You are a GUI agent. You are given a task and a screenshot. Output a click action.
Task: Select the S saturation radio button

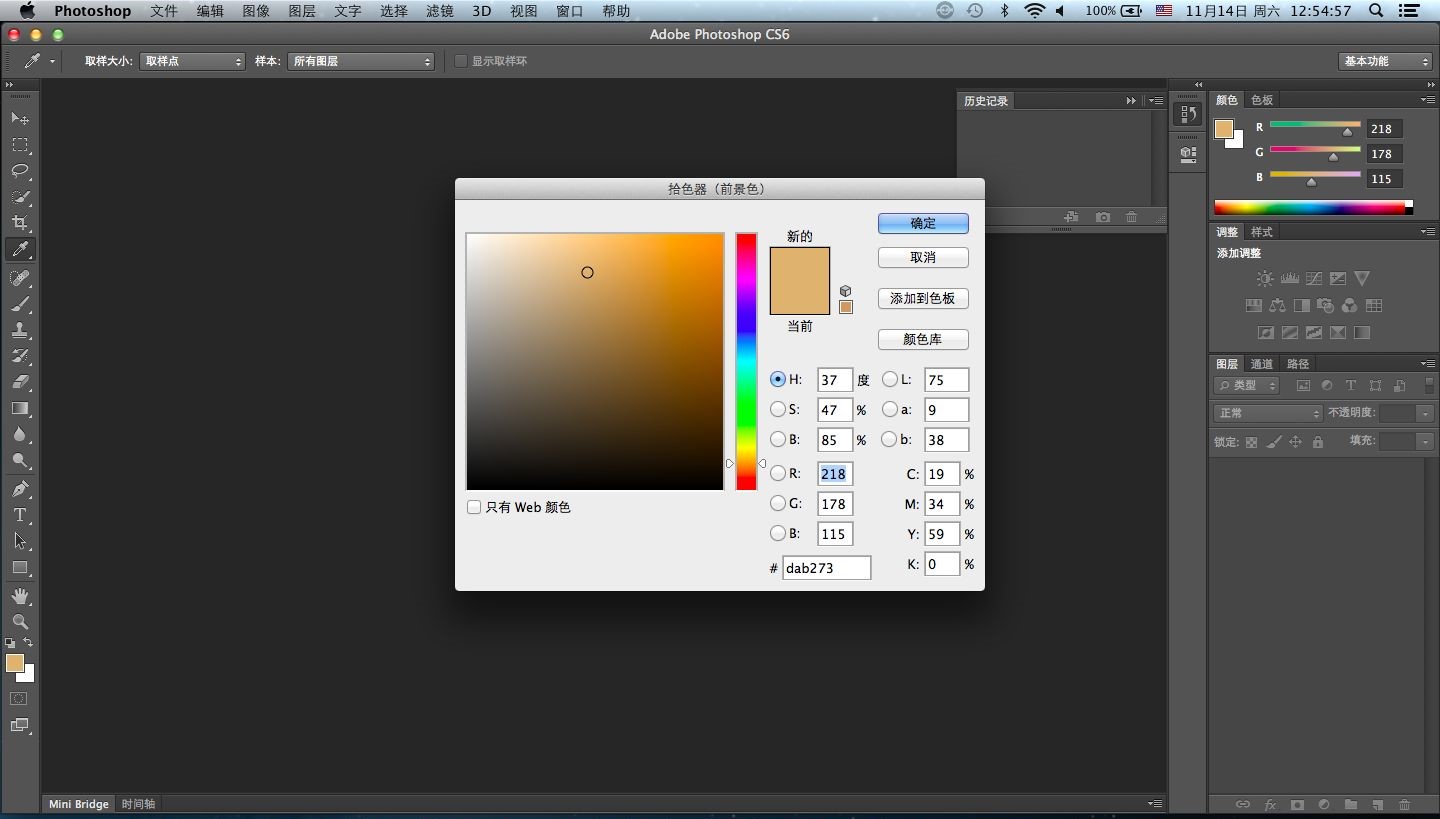[778, 409]
